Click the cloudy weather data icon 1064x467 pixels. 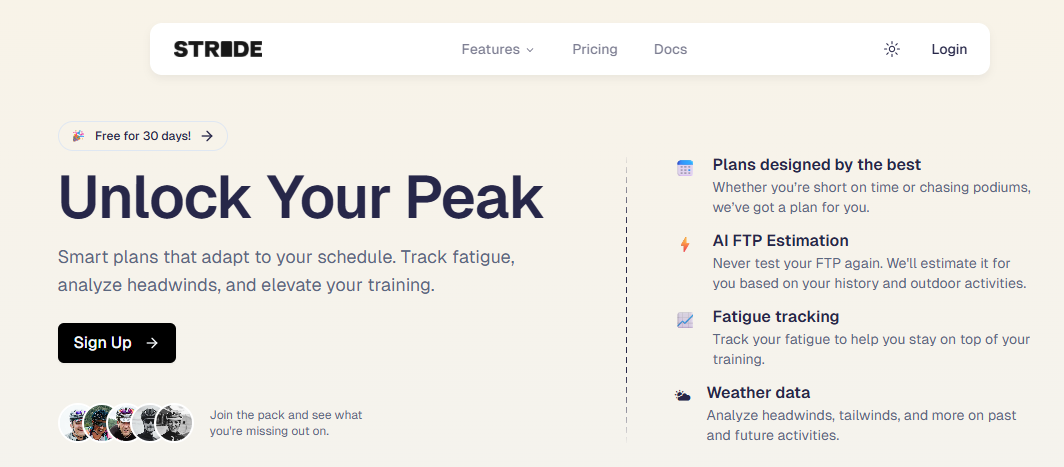click(x=682, y=396)
